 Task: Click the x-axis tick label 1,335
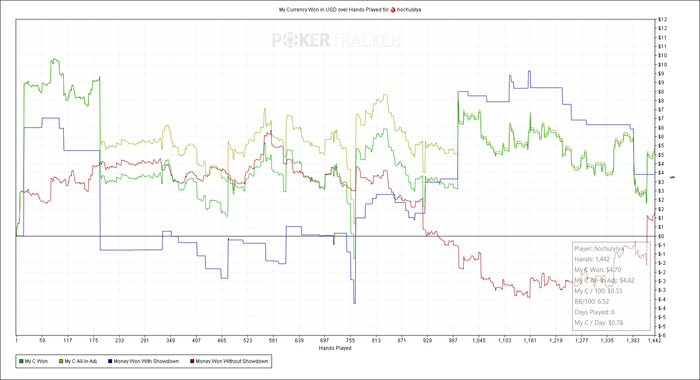pos(608,341)
